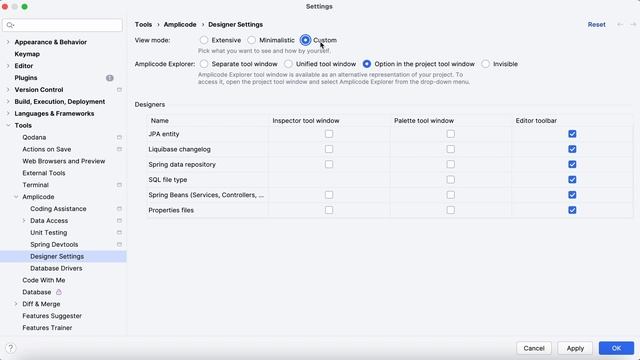
Task: Click the Cancel button
Action: pos(534,348)
